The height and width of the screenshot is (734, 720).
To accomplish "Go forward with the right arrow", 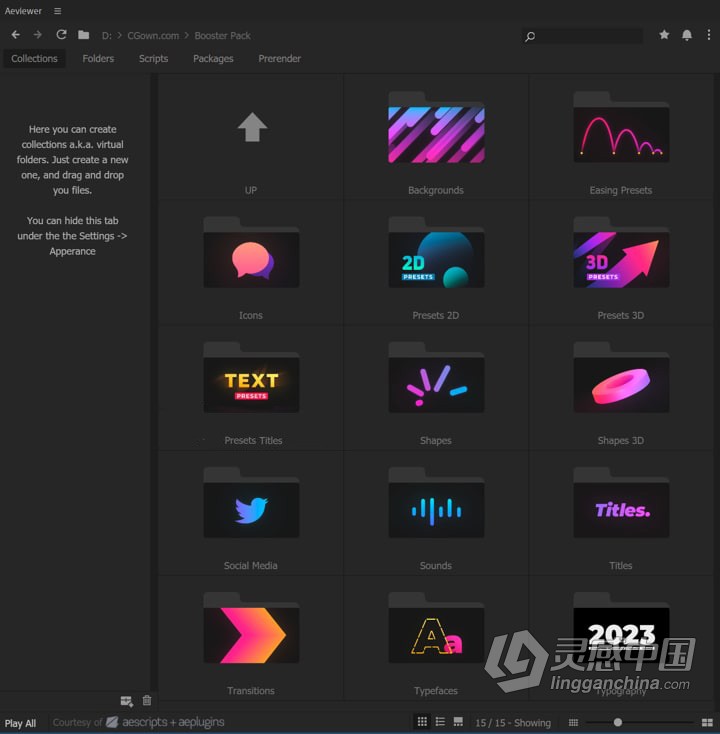I will 38,35.
